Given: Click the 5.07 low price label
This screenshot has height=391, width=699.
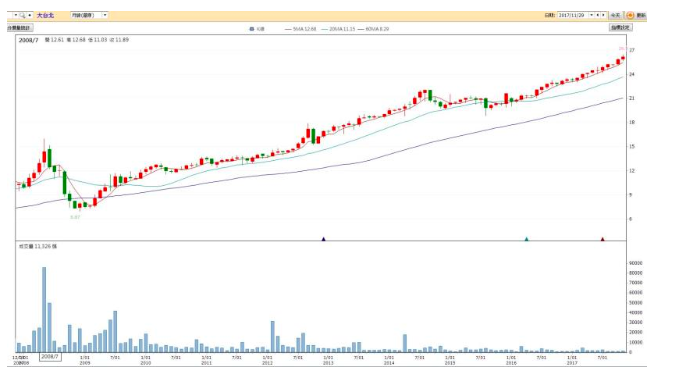Looking at the screenshot, I should point(75,217).
